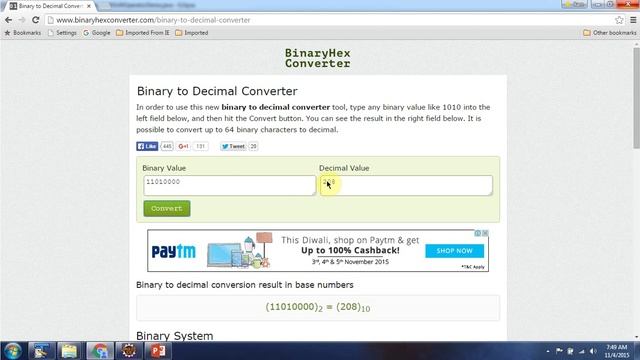Viewport: 640px width, 360px height.
Task: Click the Facebook like count 445
Action: click(167, 146)
